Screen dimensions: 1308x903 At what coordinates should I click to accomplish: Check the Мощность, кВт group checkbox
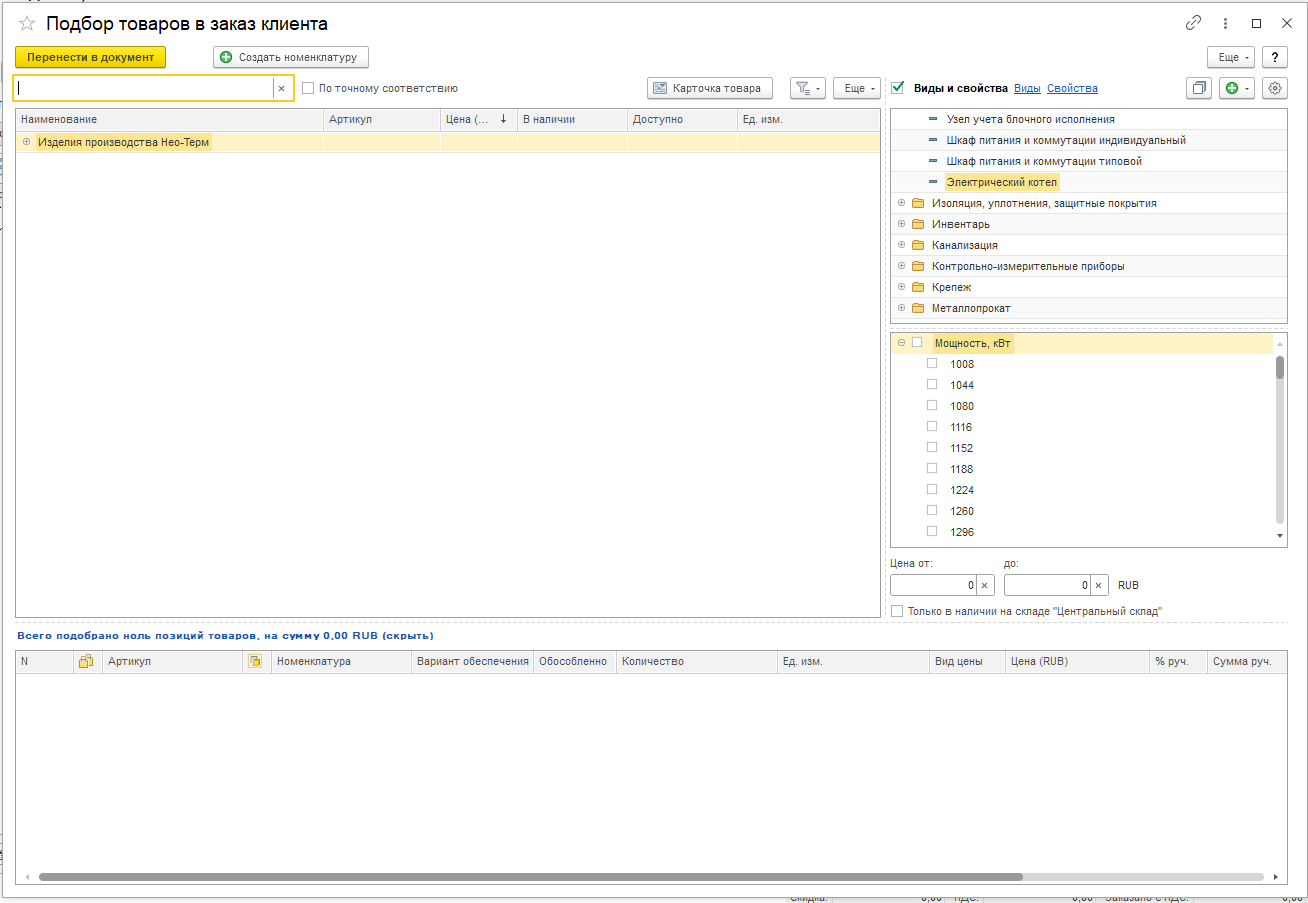(x=917, y=342)
